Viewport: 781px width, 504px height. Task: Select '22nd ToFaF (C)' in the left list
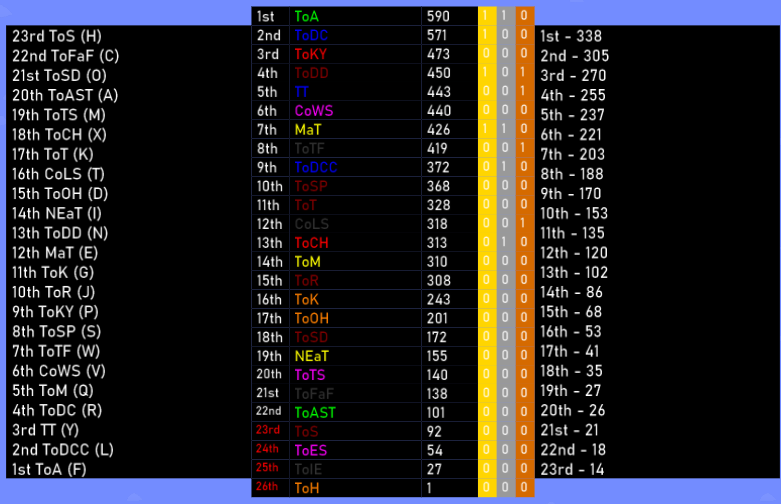[66, 56]
